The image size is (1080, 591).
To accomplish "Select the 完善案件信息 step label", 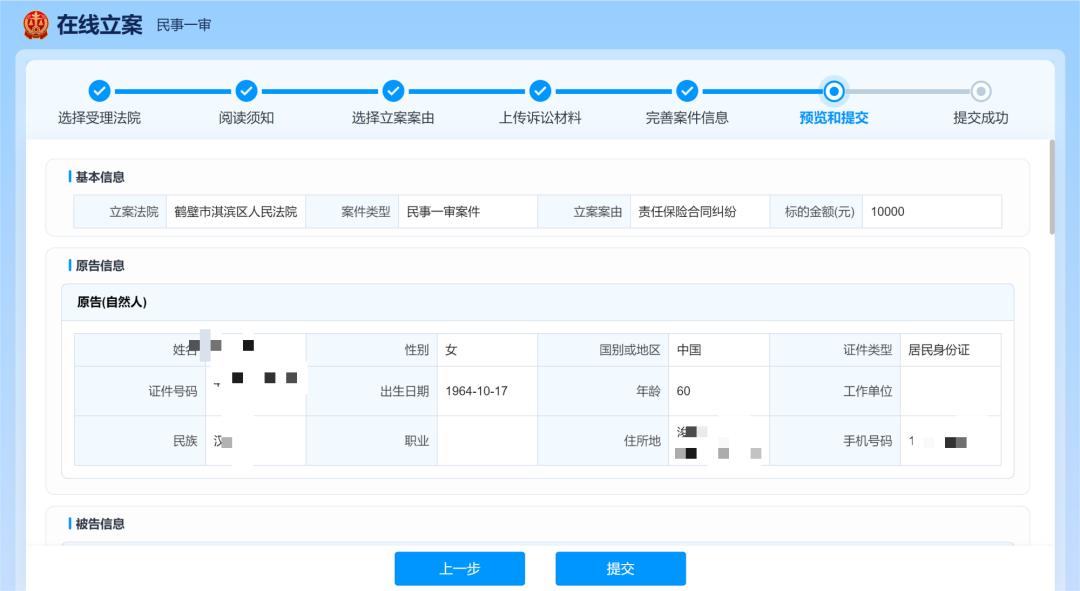I will point(687,118).
